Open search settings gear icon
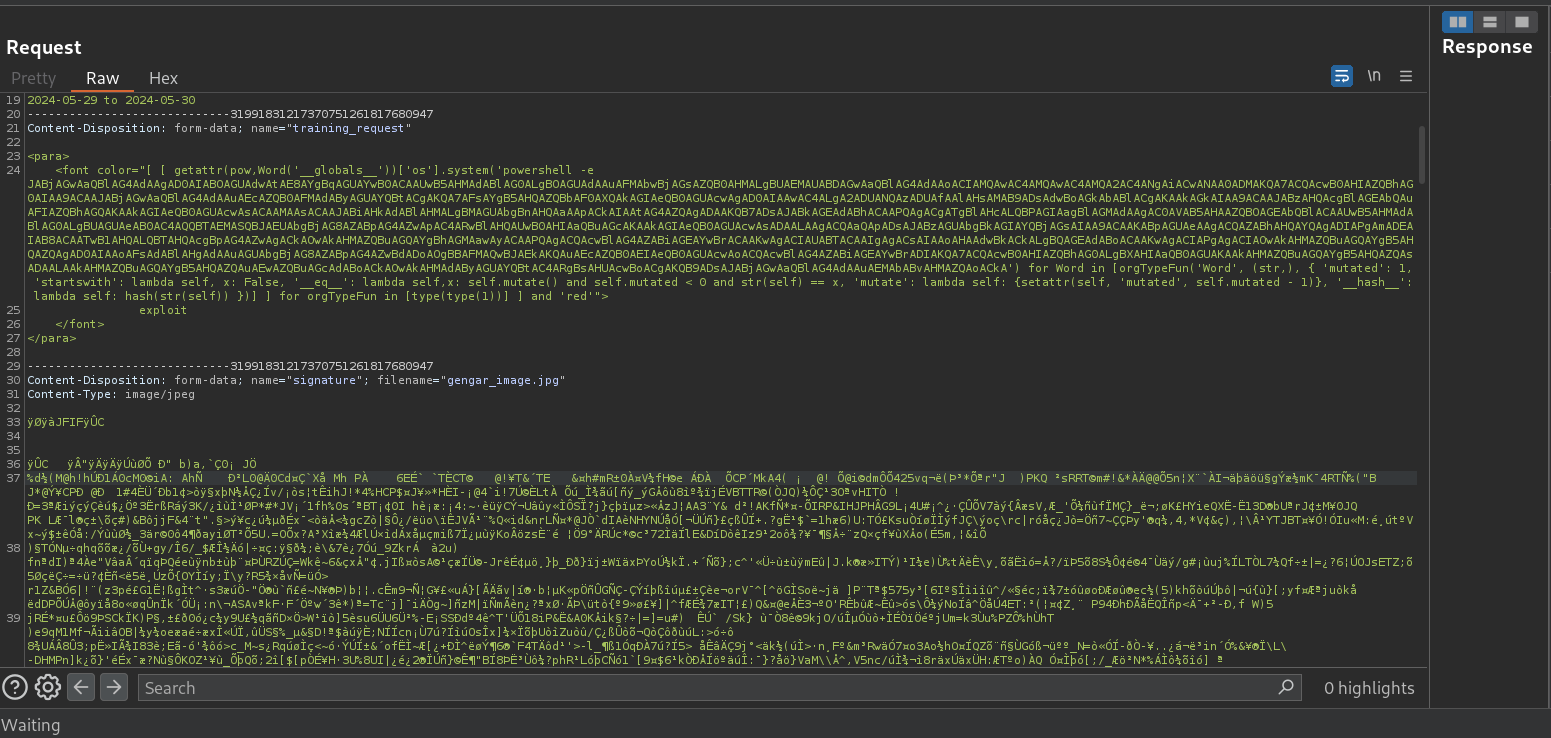1551x738 pixels. coord(48,687)
